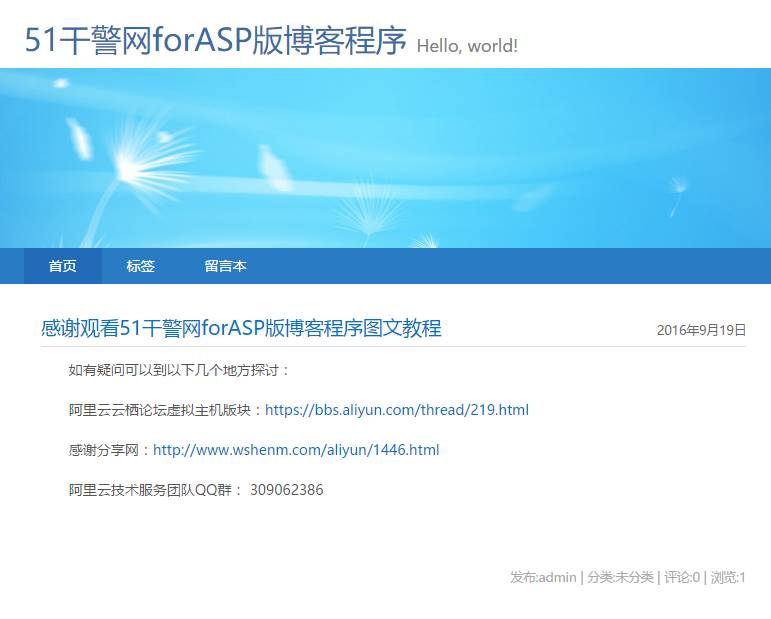
Task: Click the label 阿里云技术服务团队QQ群
Action: pos(150,490)
